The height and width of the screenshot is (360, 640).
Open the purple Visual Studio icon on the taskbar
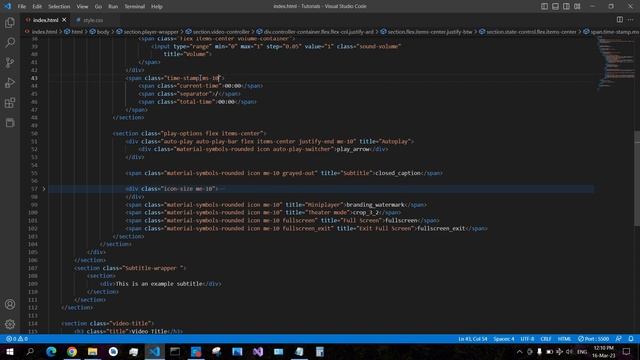coord(258,351)
